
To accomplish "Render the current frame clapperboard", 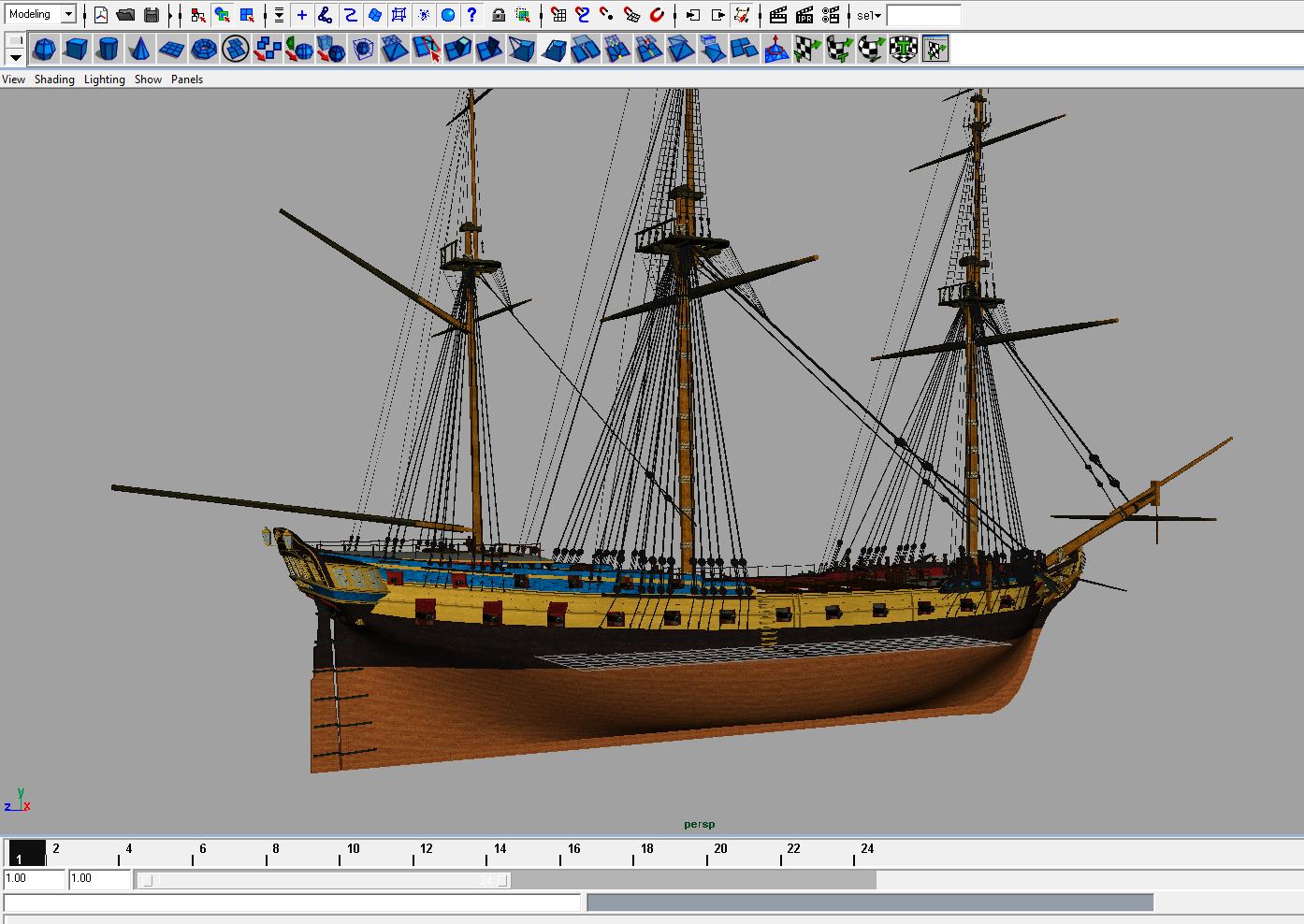I will click(778, 15).
